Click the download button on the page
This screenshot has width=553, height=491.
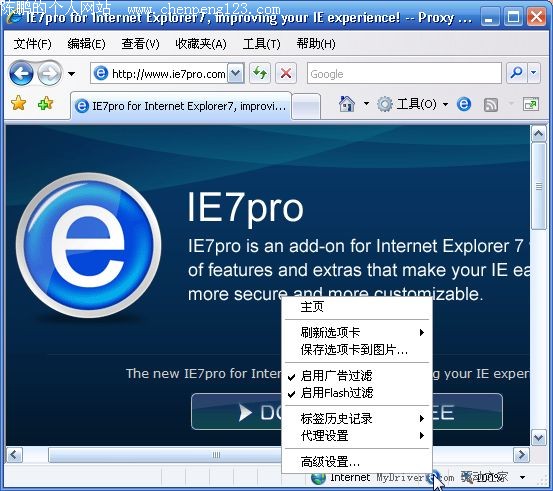point(347,412)
